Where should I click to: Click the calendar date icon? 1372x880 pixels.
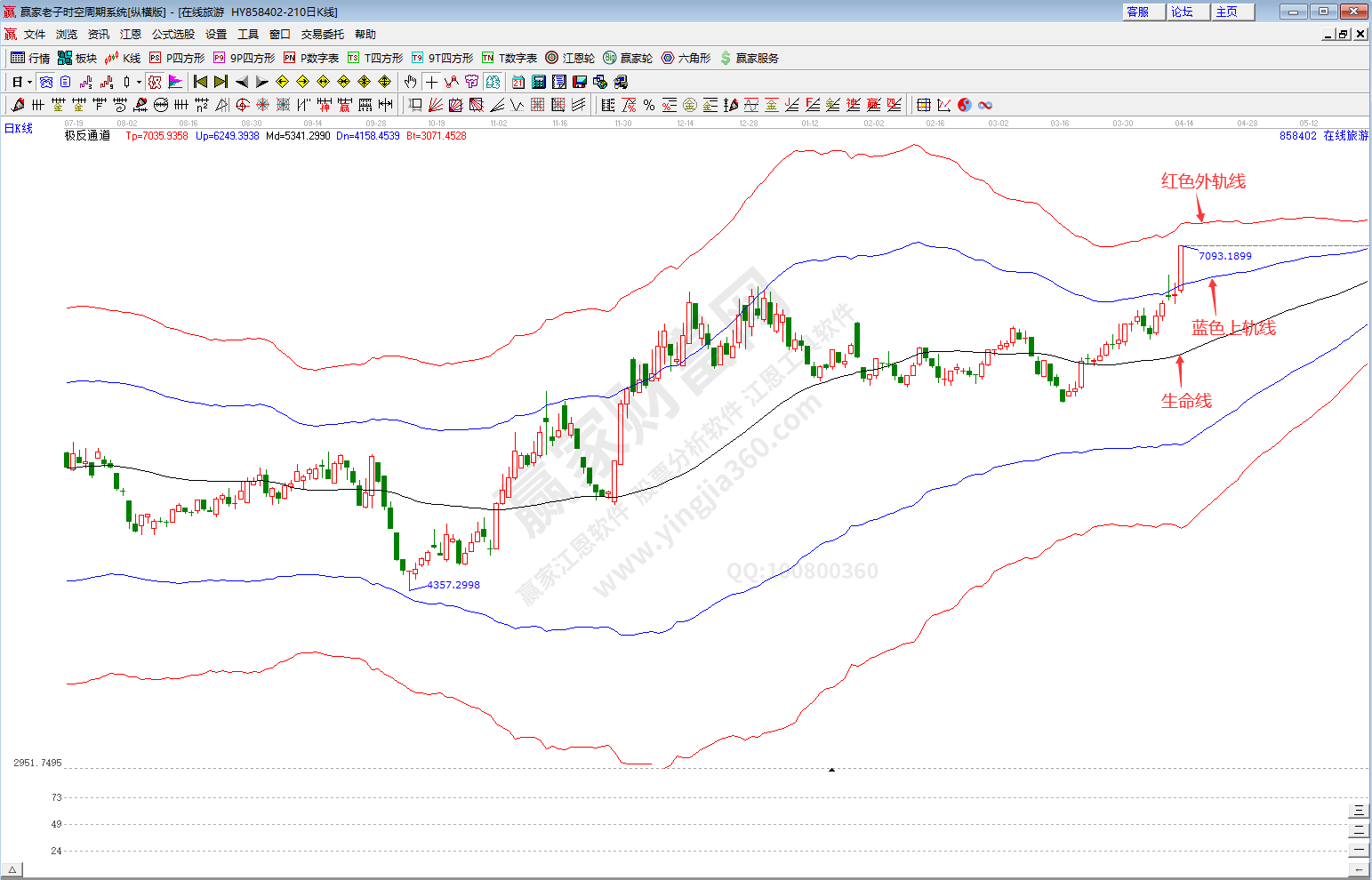(518, 82)
